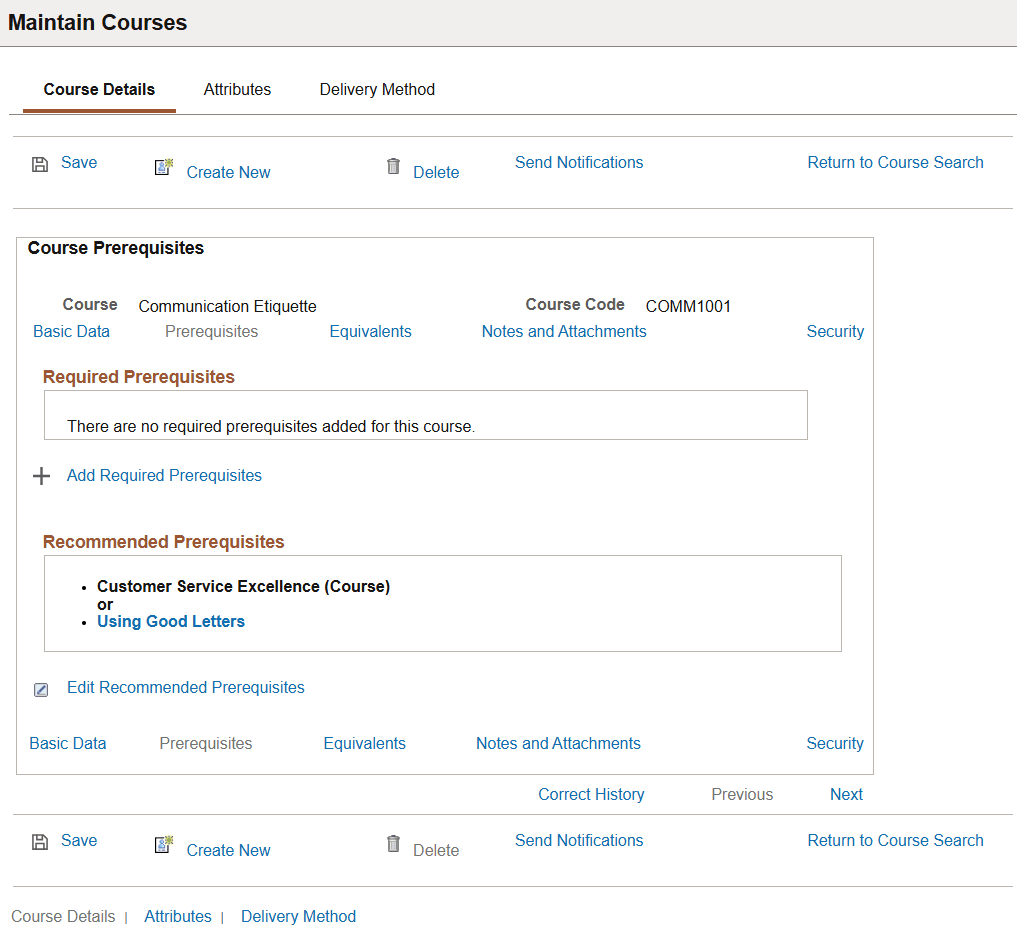This screenshot has height=941, width=1017.
Task: Click the bottom Create New icon
Action: pyautogui.click(x=163, y=845)
